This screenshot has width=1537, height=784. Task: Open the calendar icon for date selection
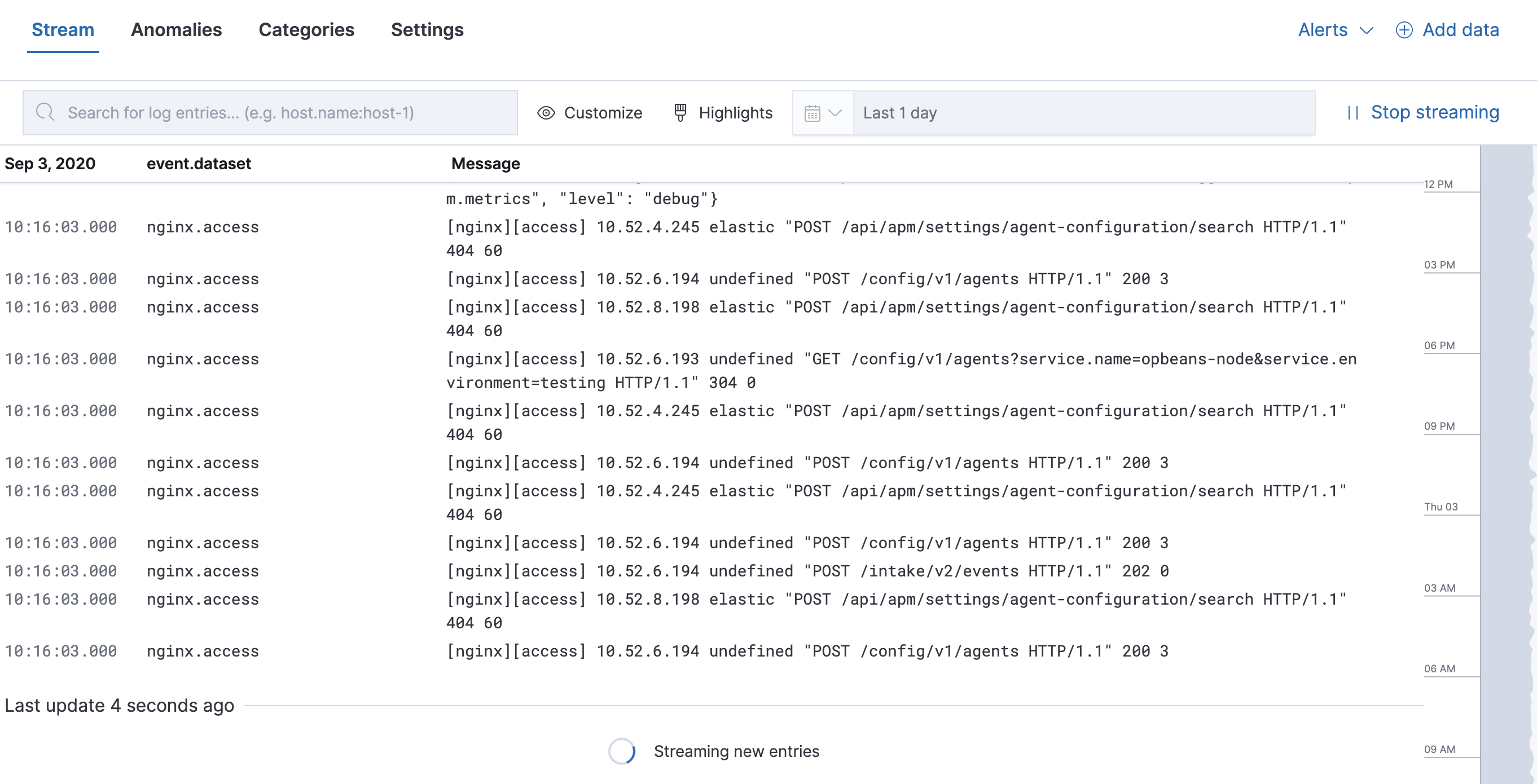click(813, 112)
